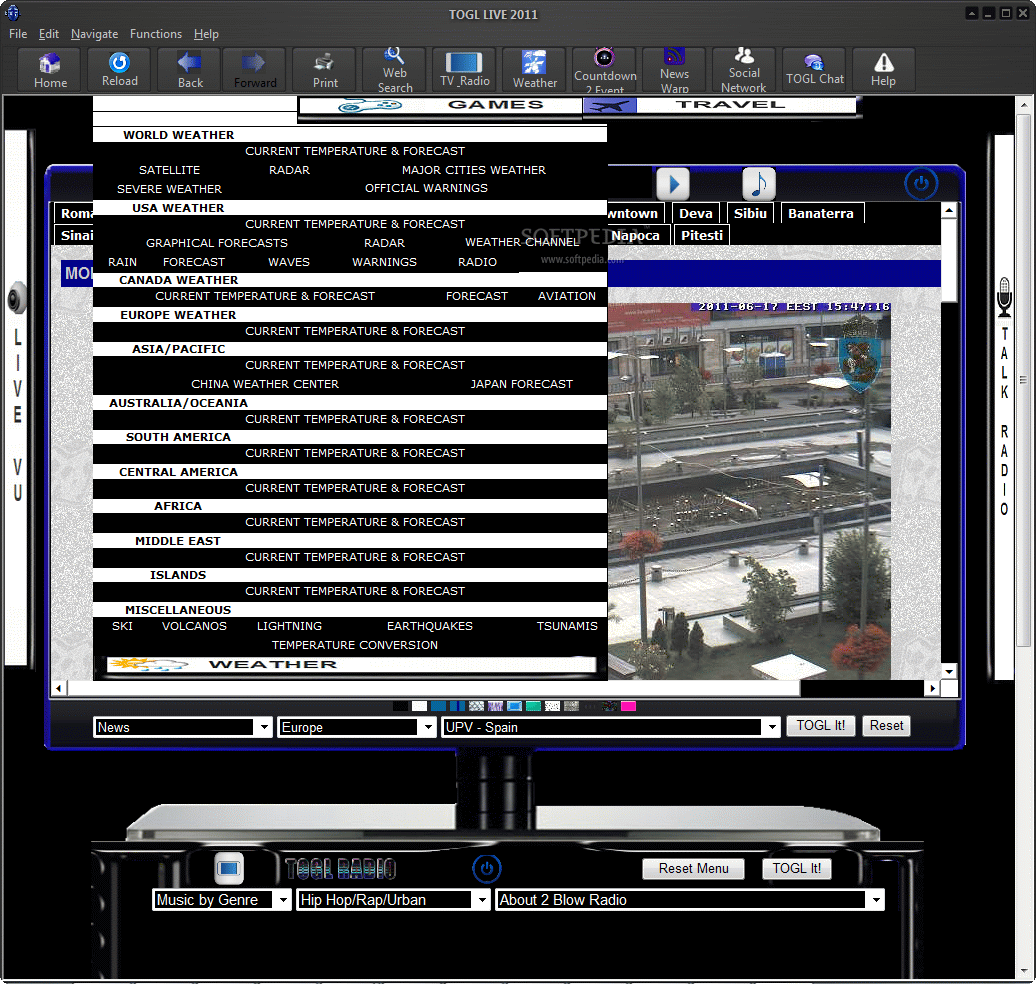Image resolution: width=1036 pixels, height=984 pixels.
Task: Open the Help toolbar icon
Action: [883, 70]
